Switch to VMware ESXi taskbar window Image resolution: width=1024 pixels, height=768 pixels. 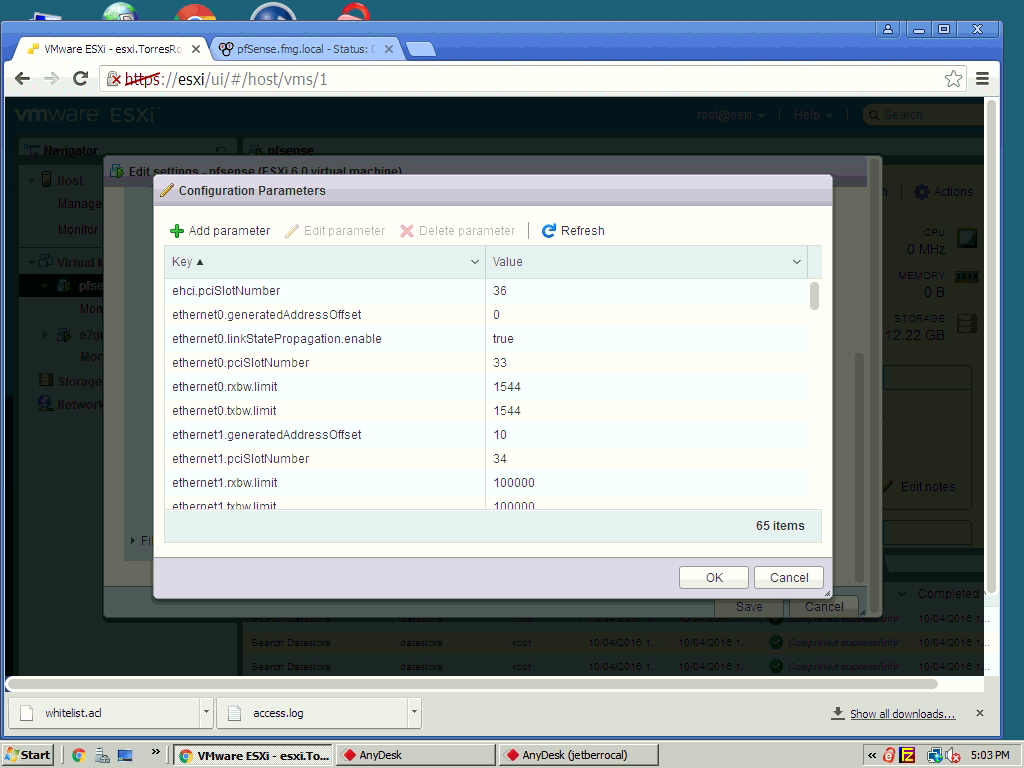pyautogui.click(x=253, y=756)
